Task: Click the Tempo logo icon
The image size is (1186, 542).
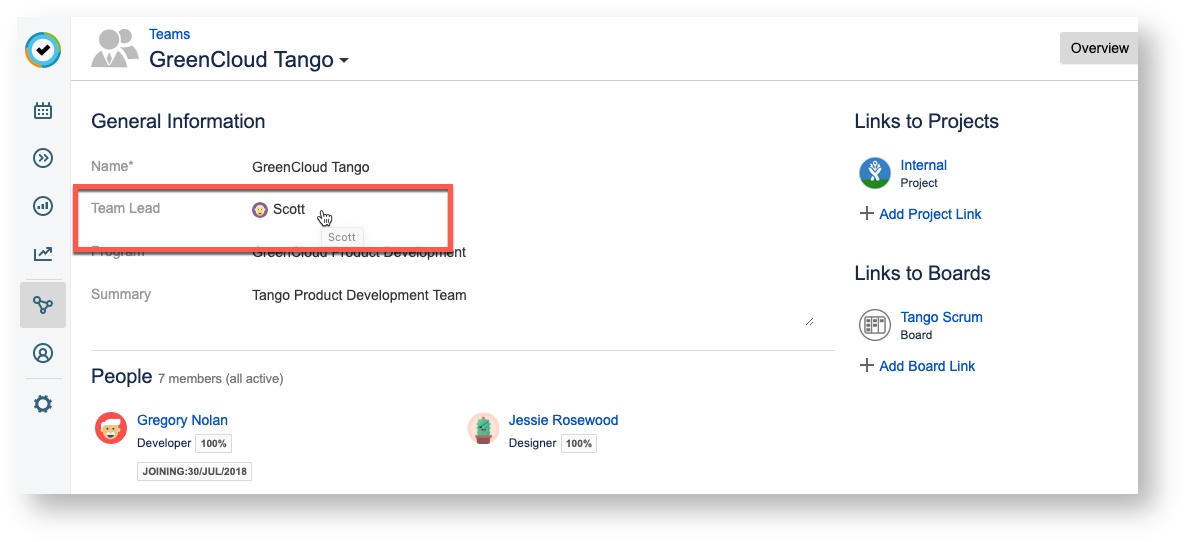Action: [43, 50]
